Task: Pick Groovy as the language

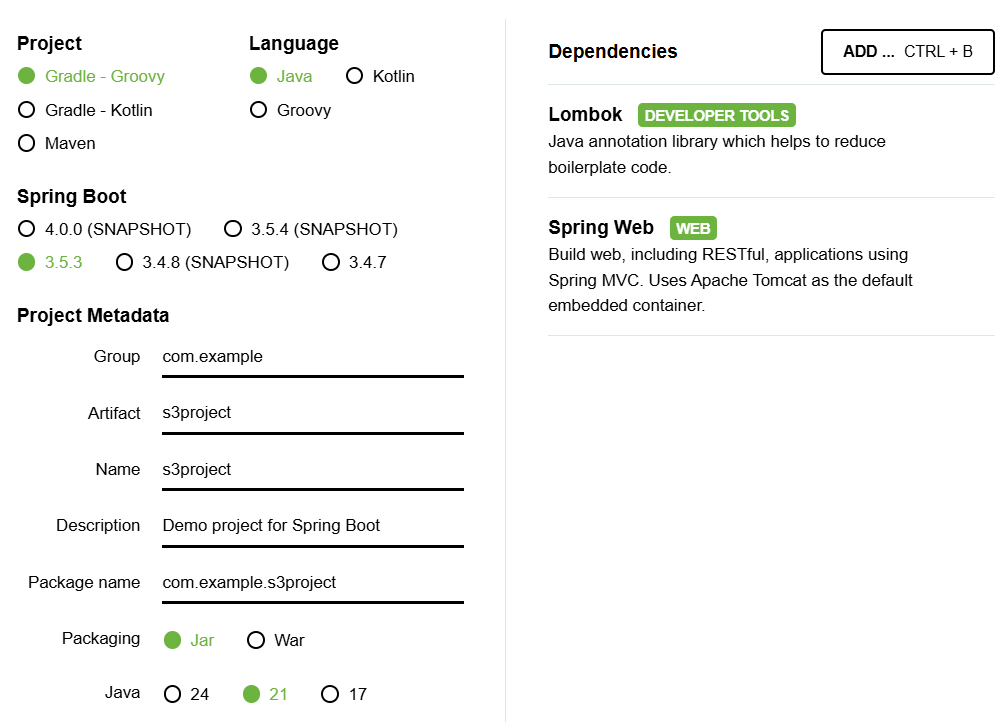Action: tap(259, 110)
